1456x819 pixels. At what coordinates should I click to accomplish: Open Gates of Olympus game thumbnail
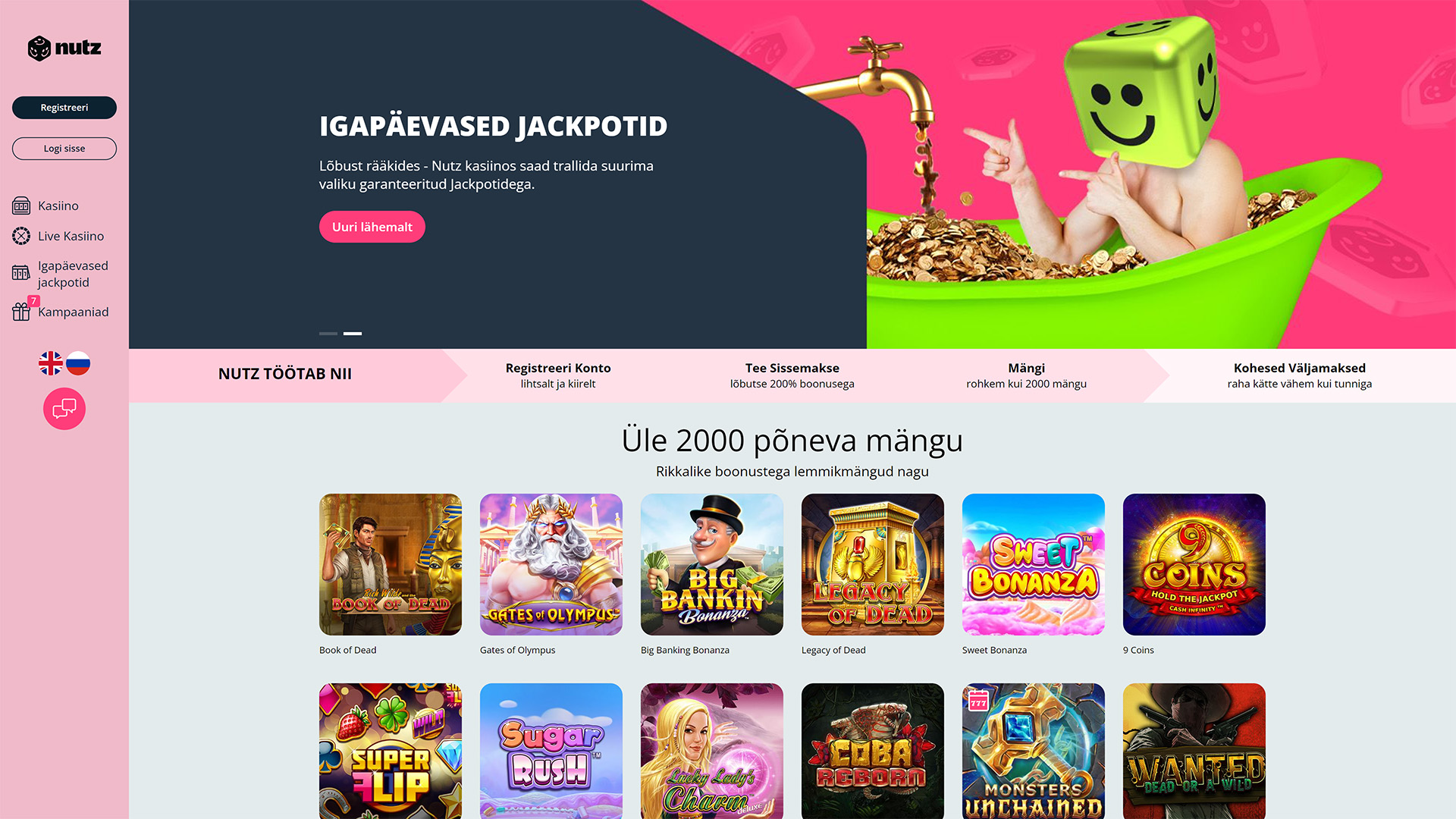click(551, 564)
